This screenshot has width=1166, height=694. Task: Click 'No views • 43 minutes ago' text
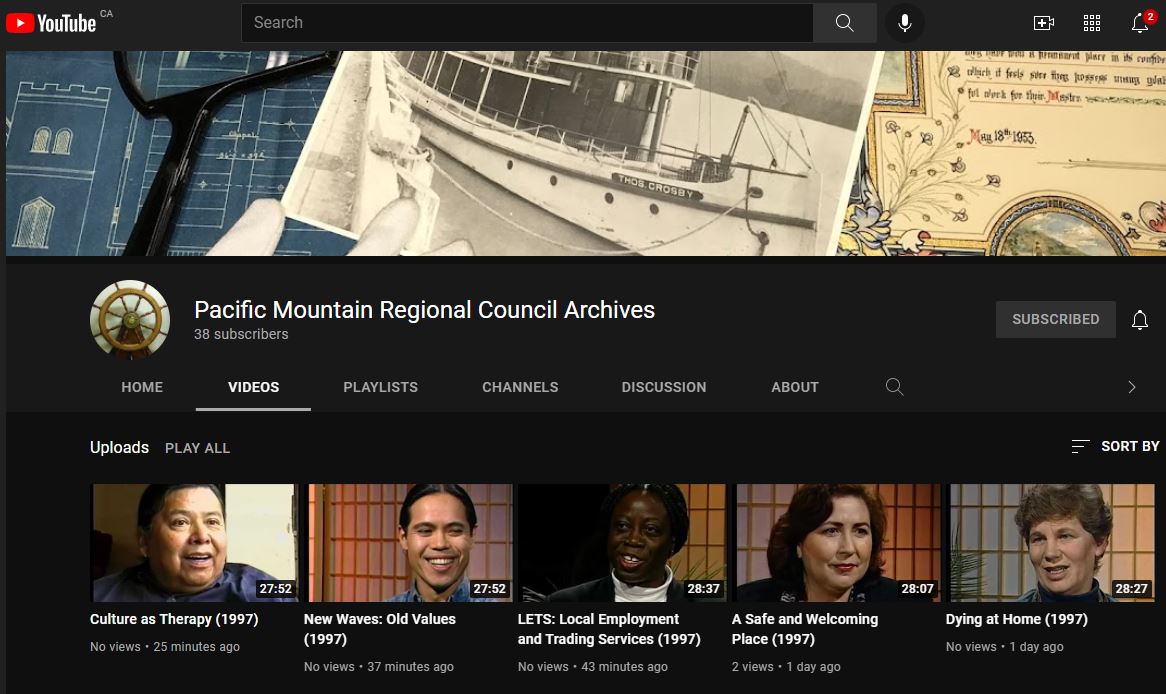click(593, 666)
